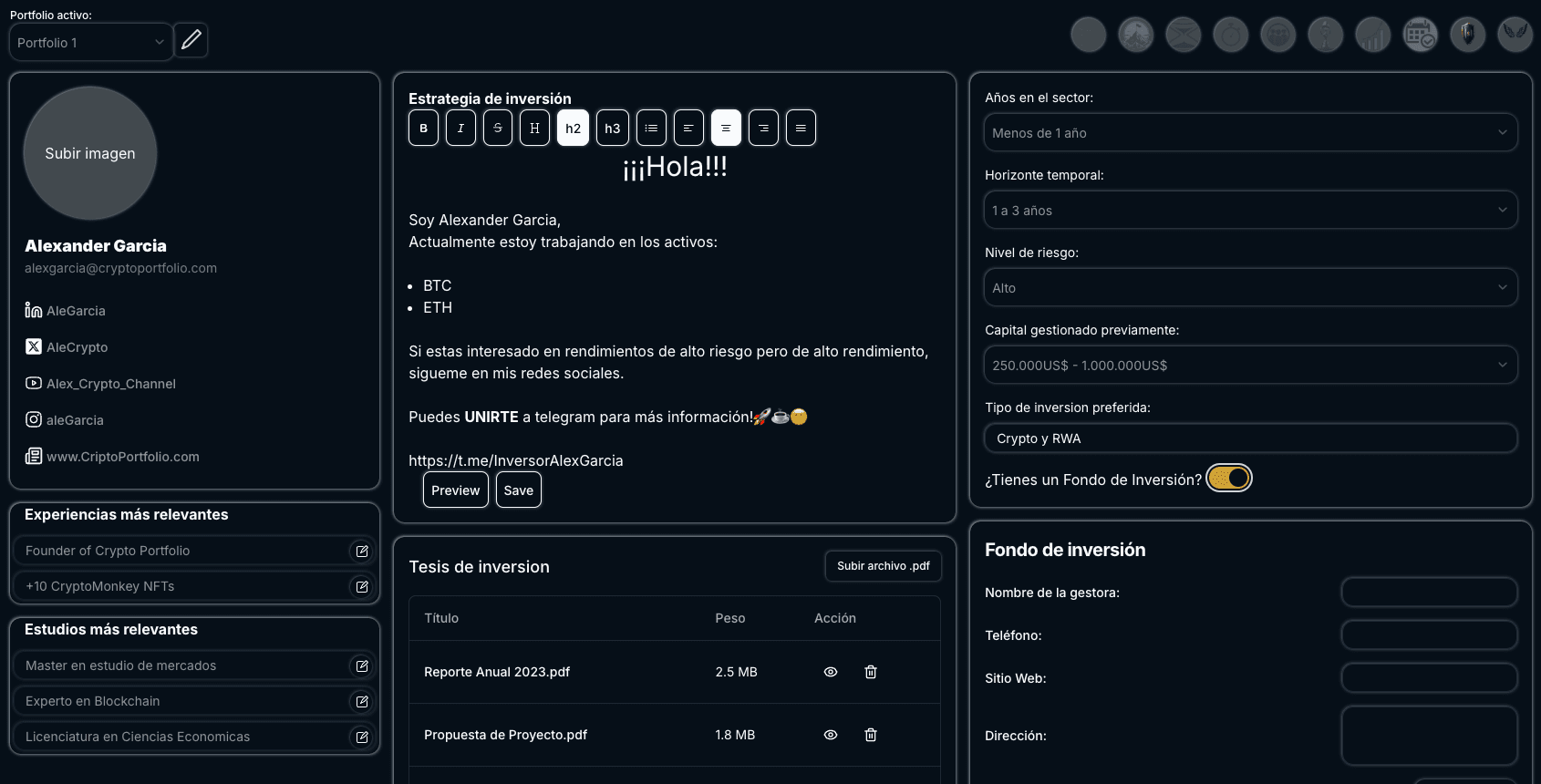Image resolution: width=1541 pixels, height=784 pixels.
Task: View the Reporte Anual 2023.pdf file
Action: 831,672
